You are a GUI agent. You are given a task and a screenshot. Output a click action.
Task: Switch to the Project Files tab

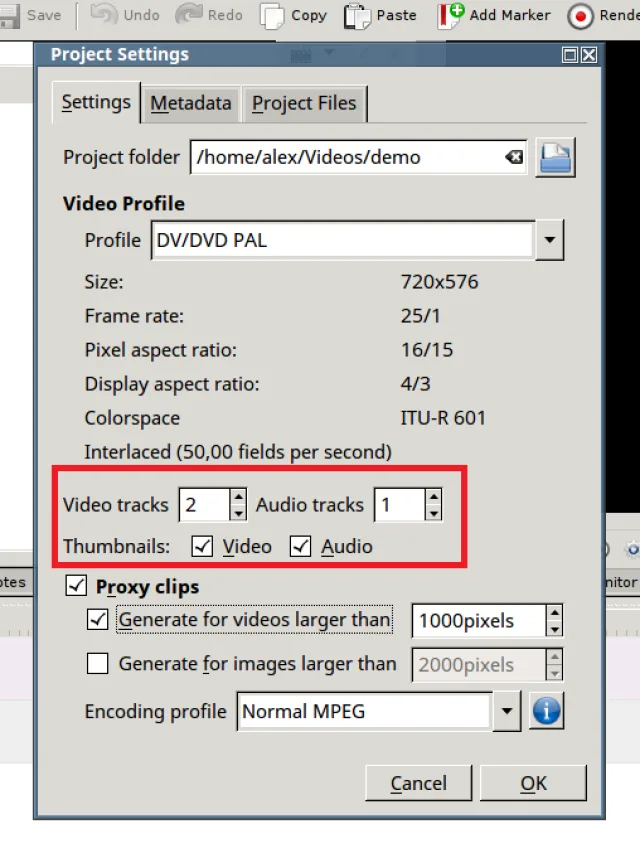[304, 103]
